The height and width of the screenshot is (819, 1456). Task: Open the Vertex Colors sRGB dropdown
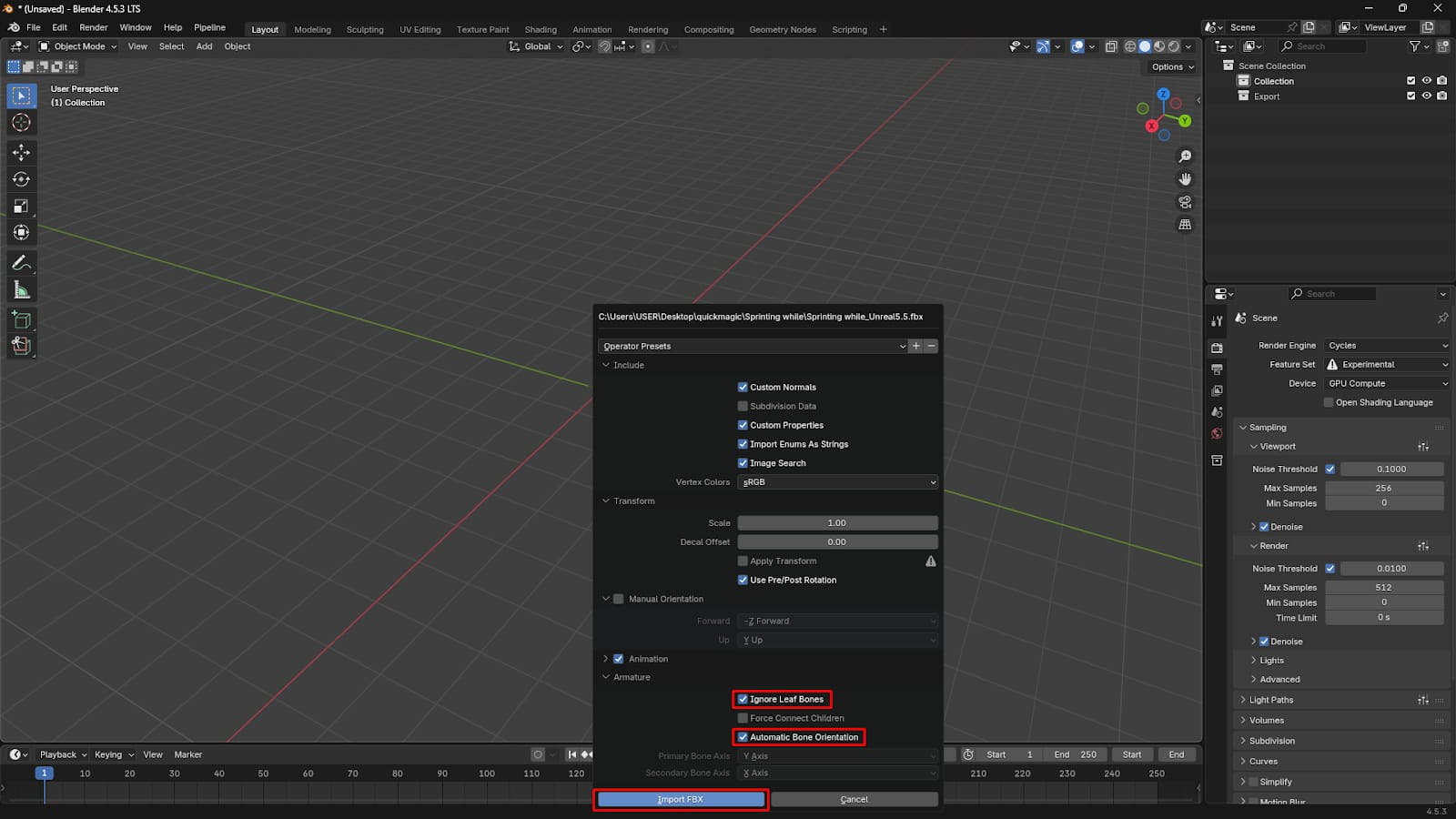click(837, 482)
